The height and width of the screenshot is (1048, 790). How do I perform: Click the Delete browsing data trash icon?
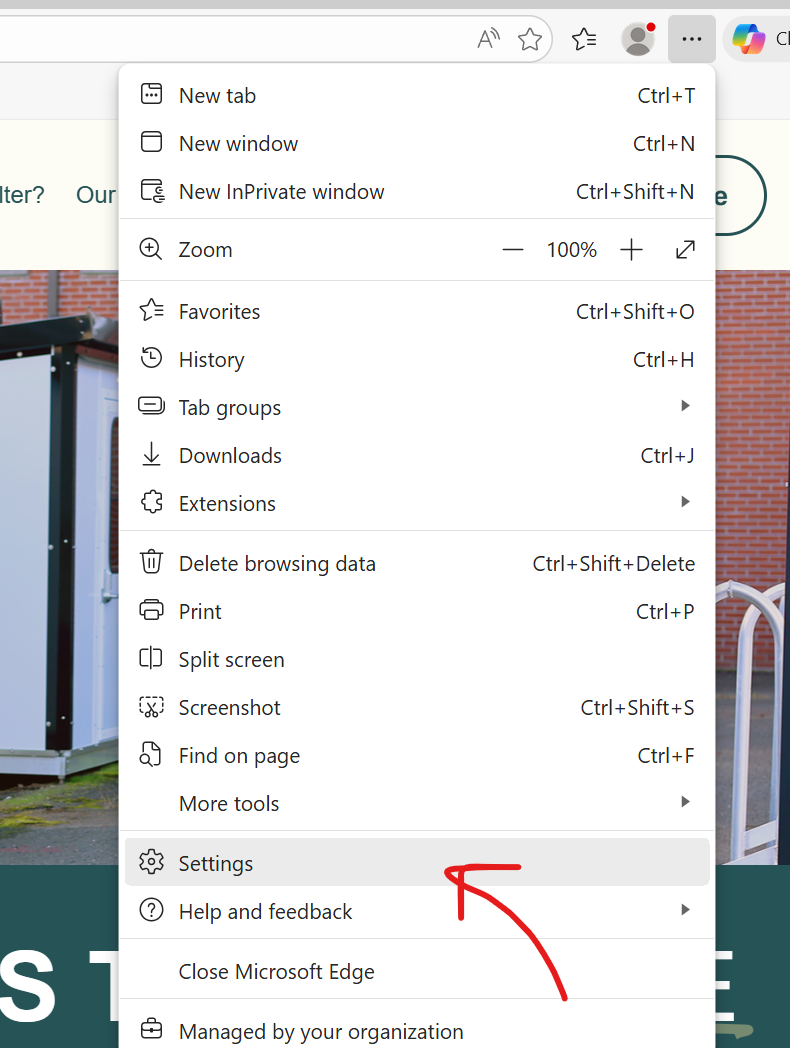click(x=151, y=561)
